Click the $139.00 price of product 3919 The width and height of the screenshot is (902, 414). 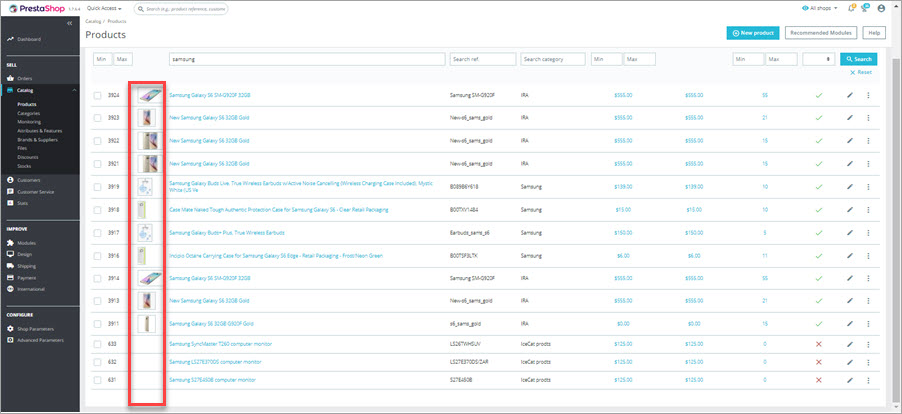624,187
